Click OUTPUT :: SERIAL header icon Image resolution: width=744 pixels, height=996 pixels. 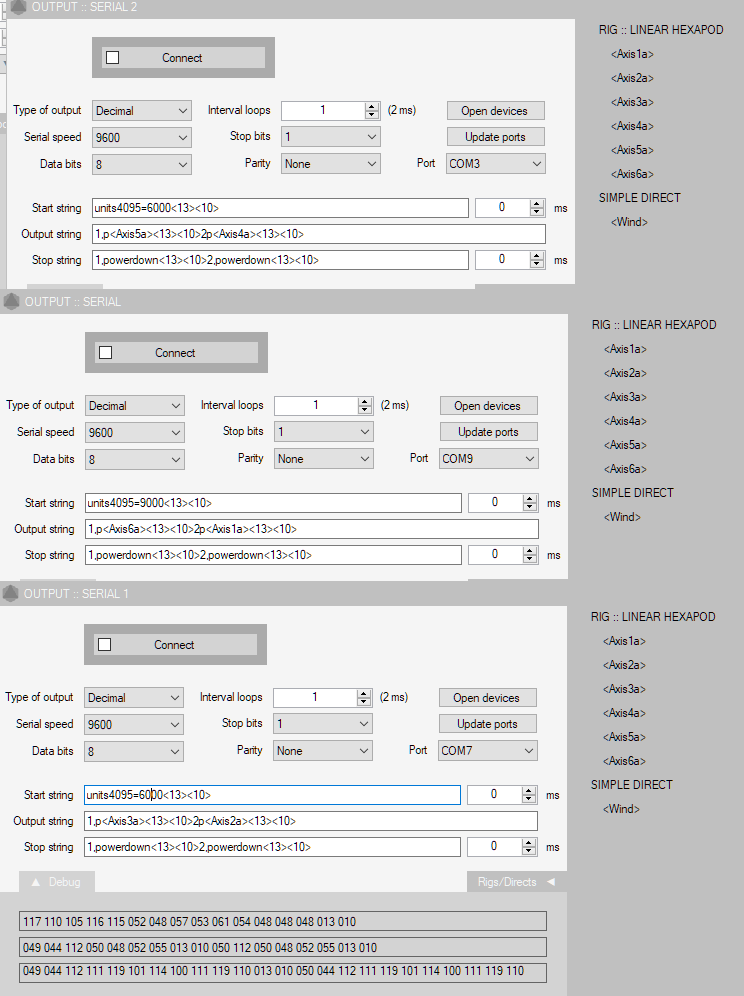pyautogui.click(x=11, y=302)
